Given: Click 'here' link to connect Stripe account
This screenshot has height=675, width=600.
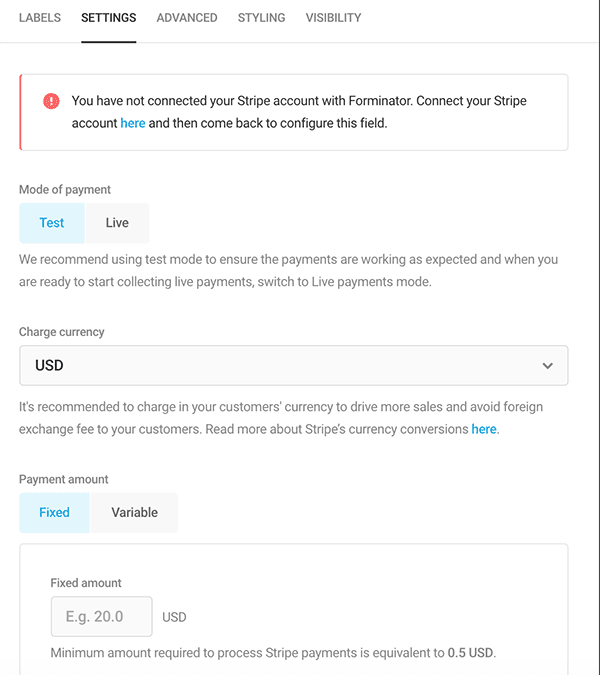Looking at the screenshot, I should pos(133,124).
